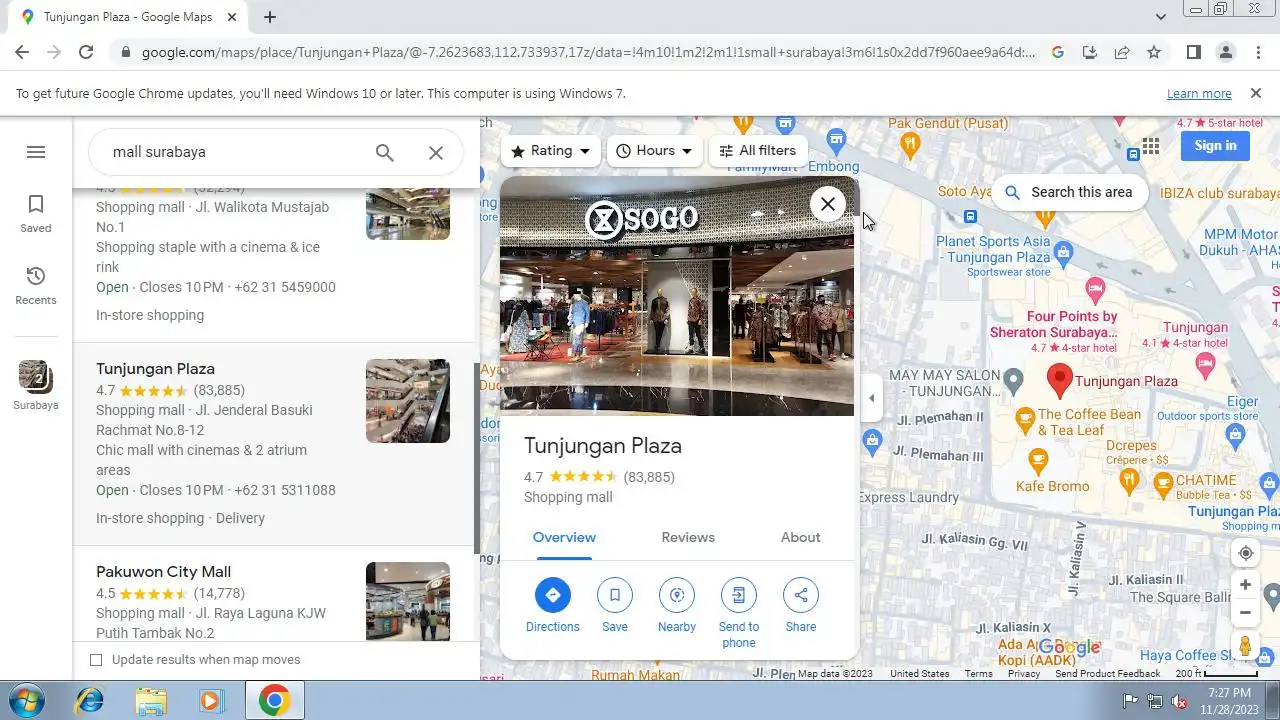The width and height of the screenshot is (1280, 720).
Task: Click Send Product Feedback link
Action: pyautogui.click(x=1108, y=674)
